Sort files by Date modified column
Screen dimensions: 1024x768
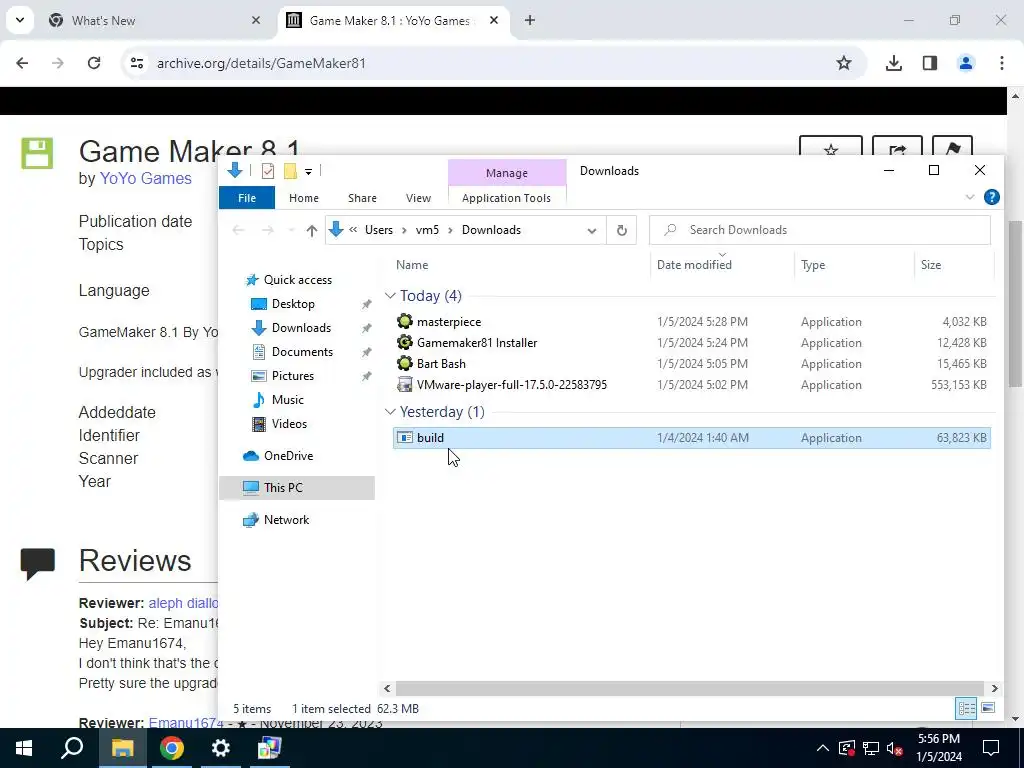[694, 265]
